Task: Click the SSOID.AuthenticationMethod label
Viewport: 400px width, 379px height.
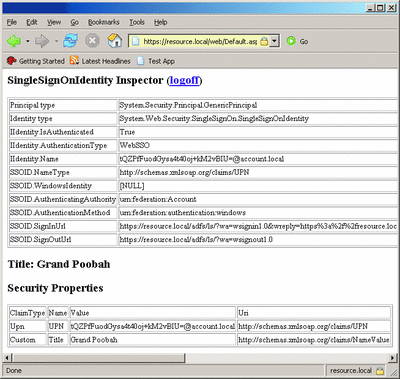Action: [60, 213]
